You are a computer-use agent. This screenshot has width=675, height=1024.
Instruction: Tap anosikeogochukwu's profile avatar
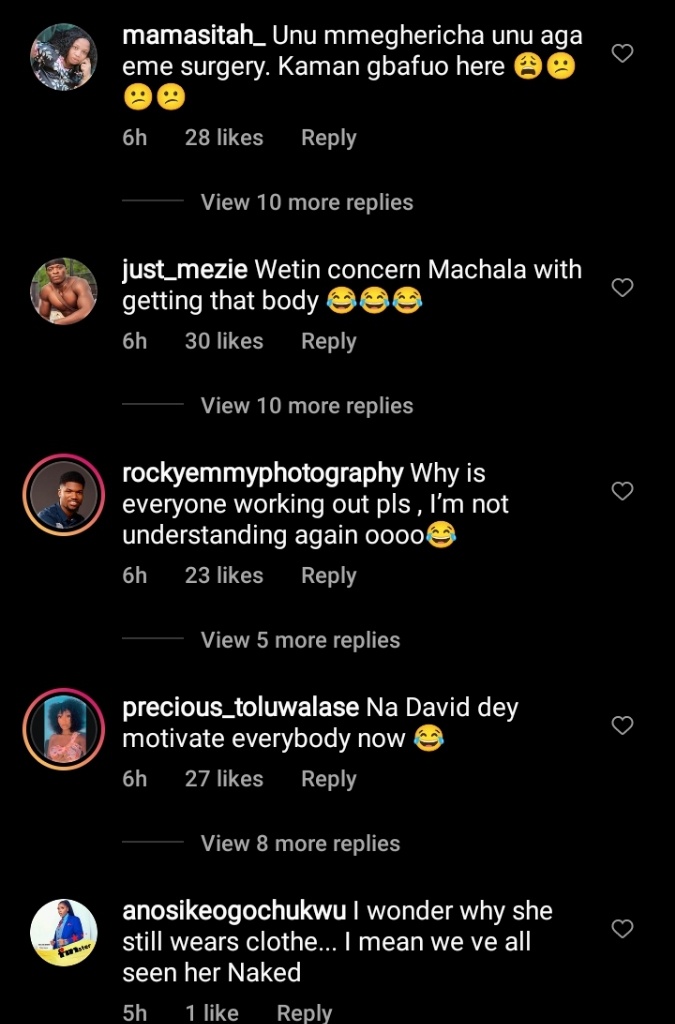[x=64, y=932]
